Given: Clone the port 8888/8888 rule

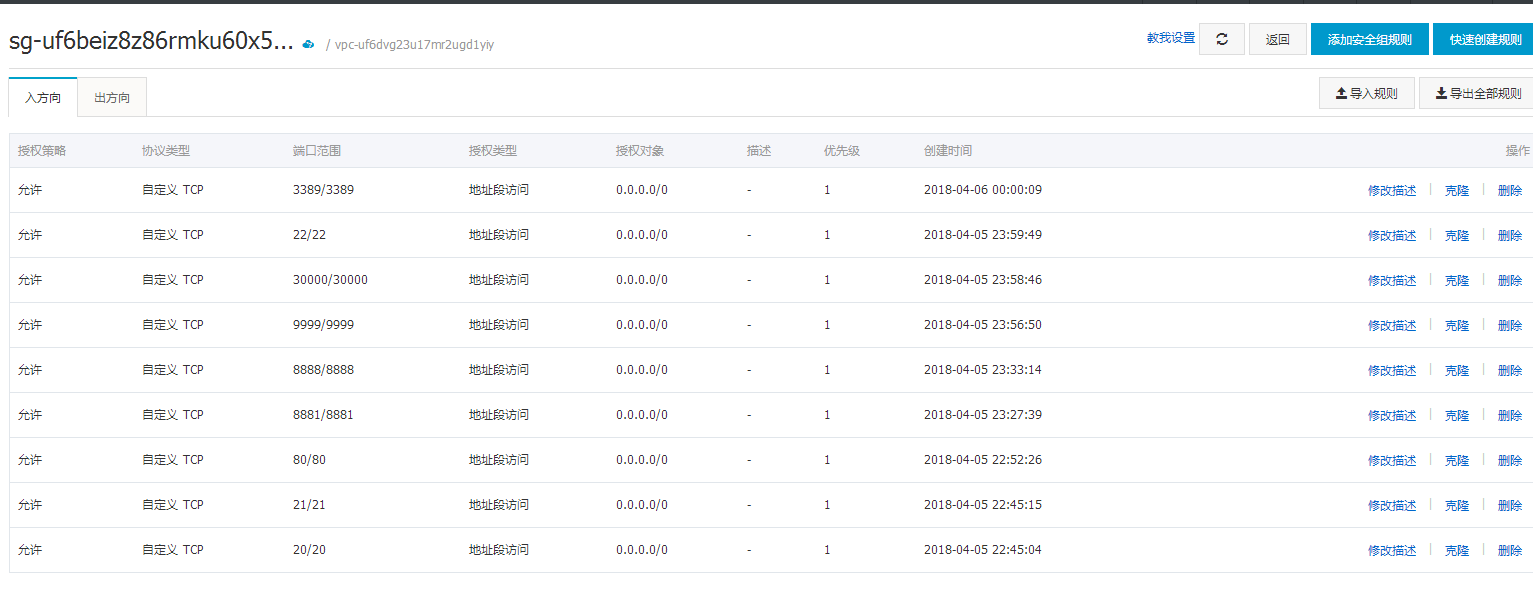Looking at the screenshot, I should point(1456,371).
